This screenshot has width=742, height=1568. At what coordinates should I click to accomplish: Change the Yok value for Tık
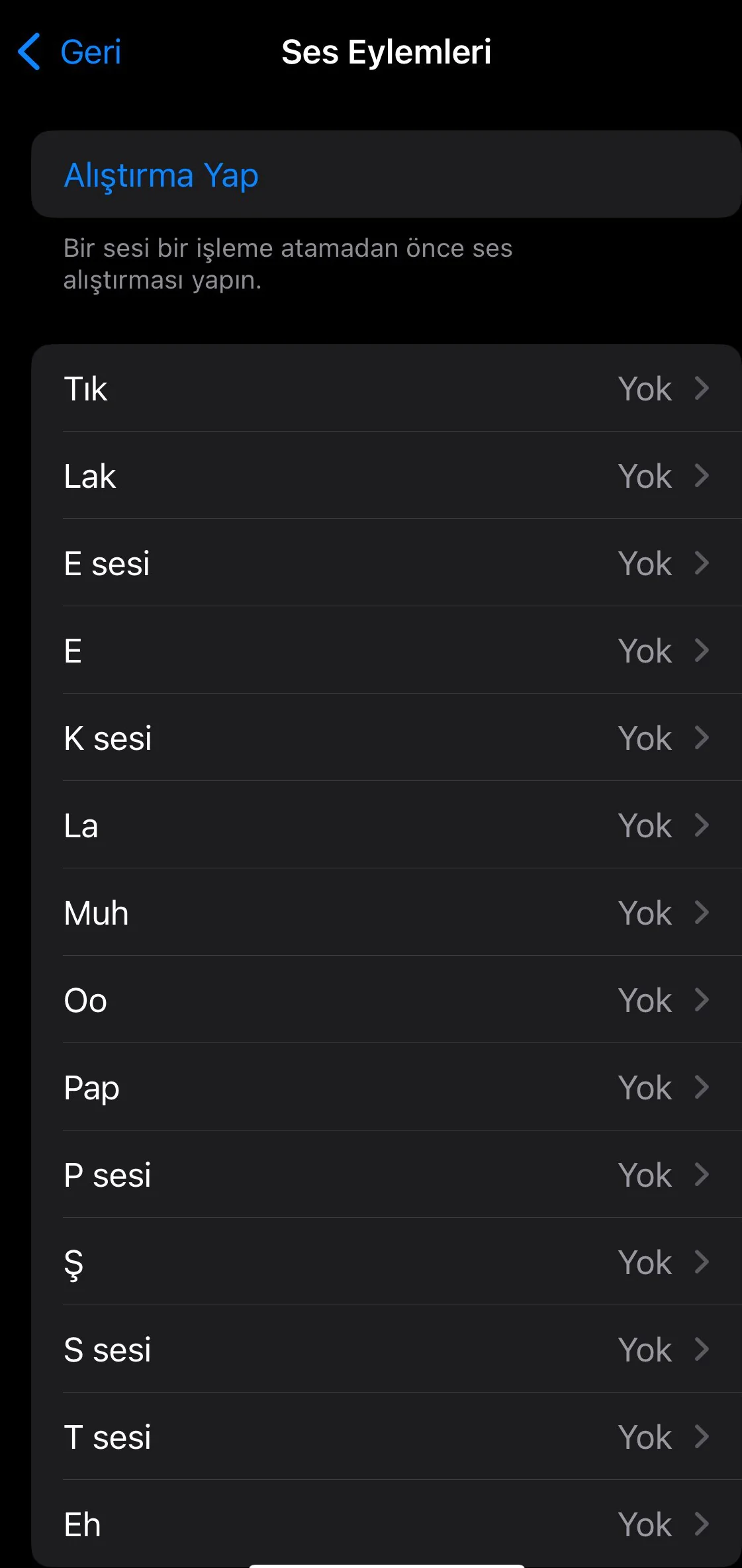(x=645, y=389)
